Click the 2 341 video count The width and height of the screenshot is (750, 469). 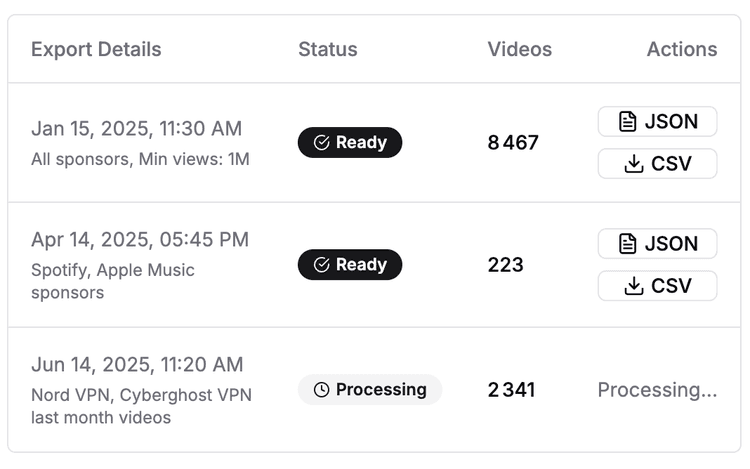pos(511,390)
